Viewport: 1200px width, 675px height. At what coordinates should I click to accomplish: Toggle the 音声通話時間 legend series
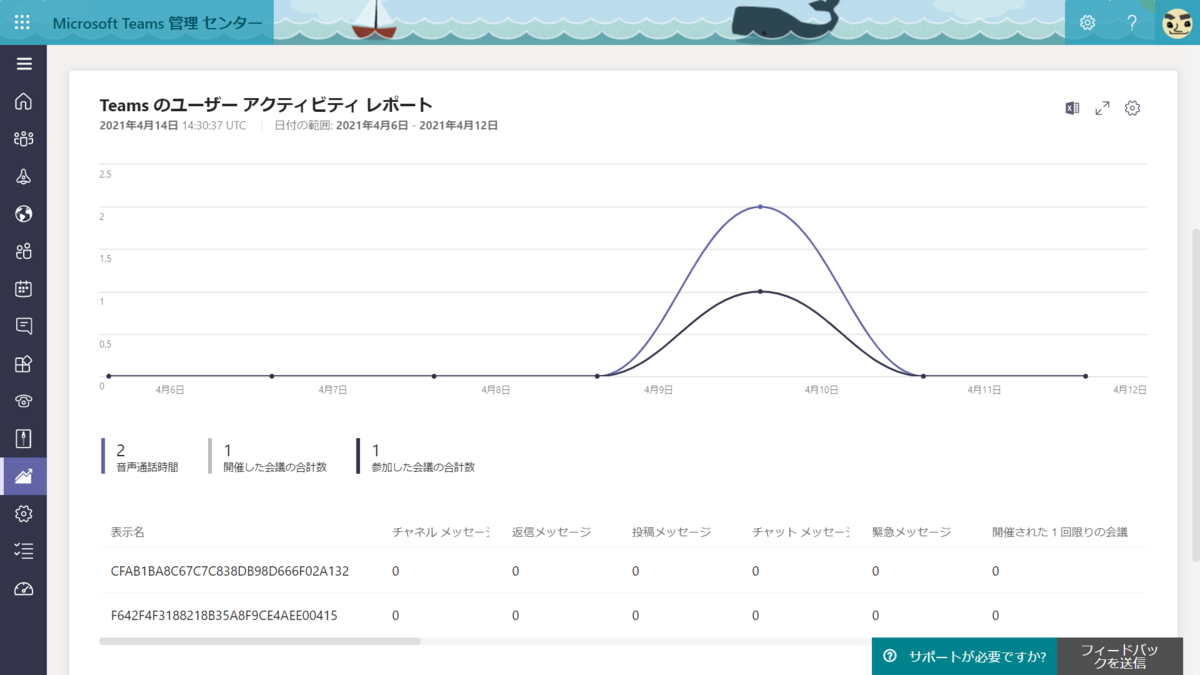[140, 456]
